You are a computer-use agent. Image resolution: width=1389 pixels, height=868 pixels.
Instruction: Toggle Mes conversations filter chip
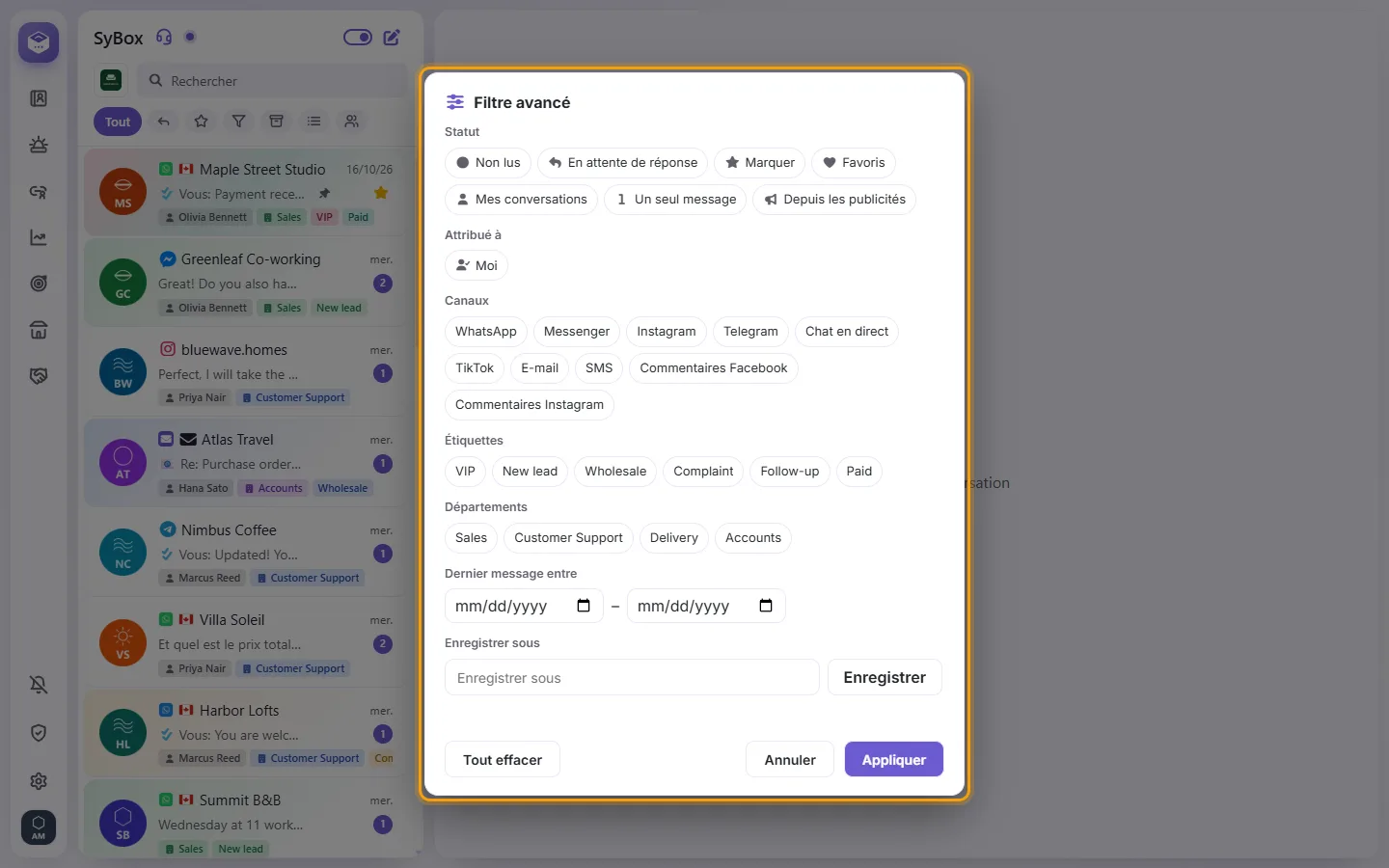point(522,200)
